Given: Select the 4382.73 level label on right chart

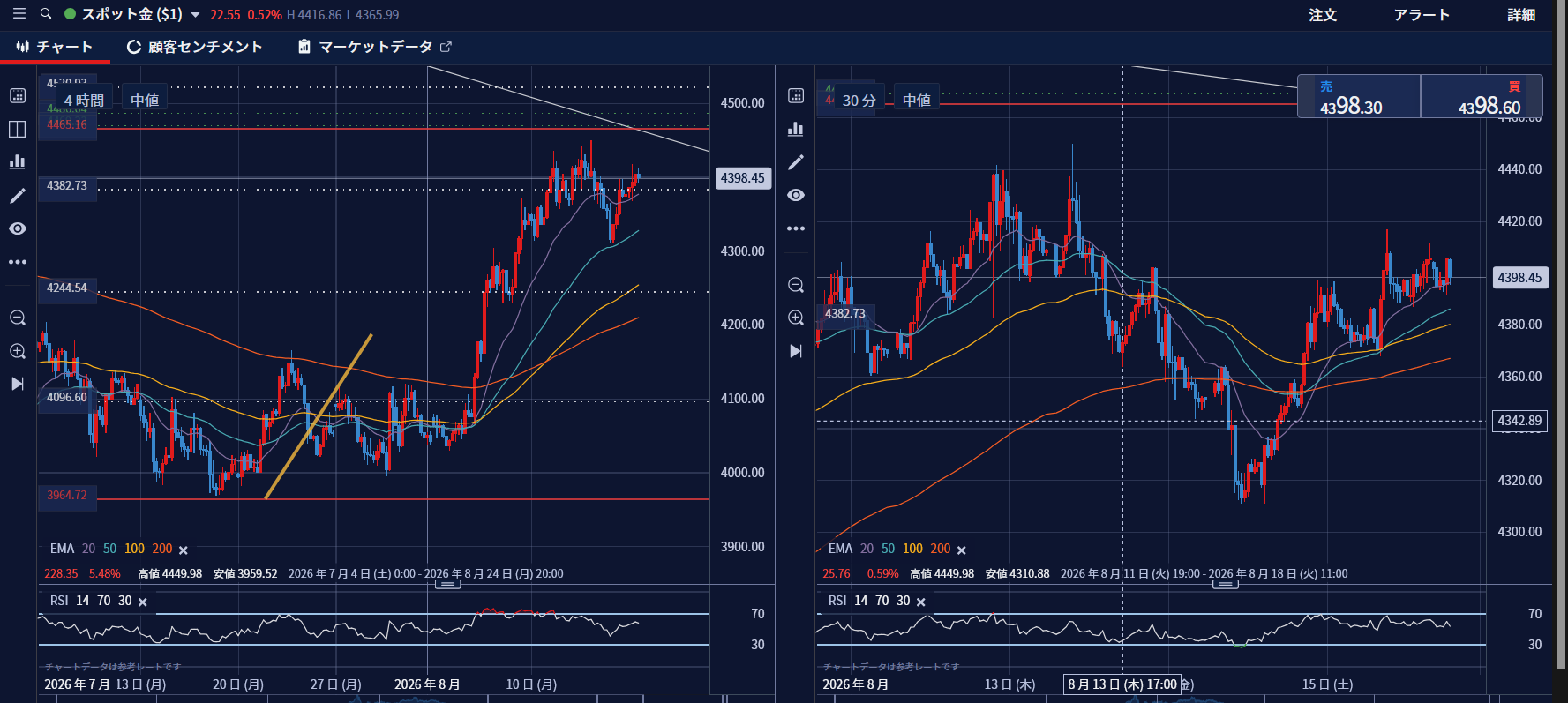Looking at the screenshot, I should (x=845, y=314).
